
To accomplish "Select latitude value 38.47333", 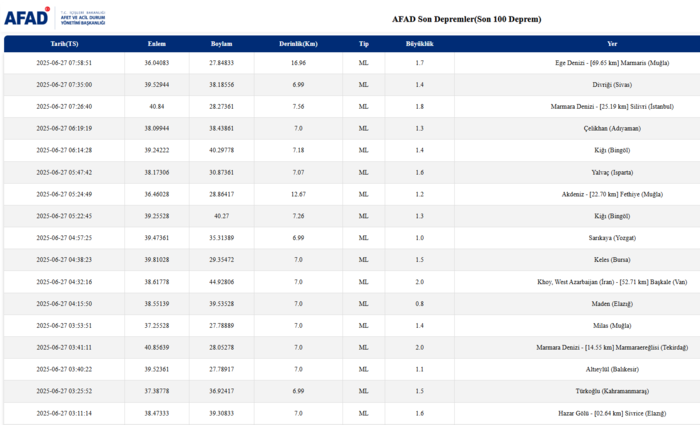I will coord(157,414).
